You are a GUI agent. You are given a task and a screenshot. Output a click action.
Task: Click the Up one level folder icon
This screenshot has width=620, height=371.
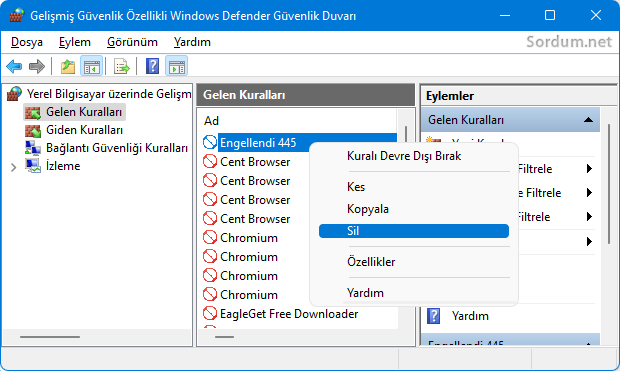(x=68, y=66)
